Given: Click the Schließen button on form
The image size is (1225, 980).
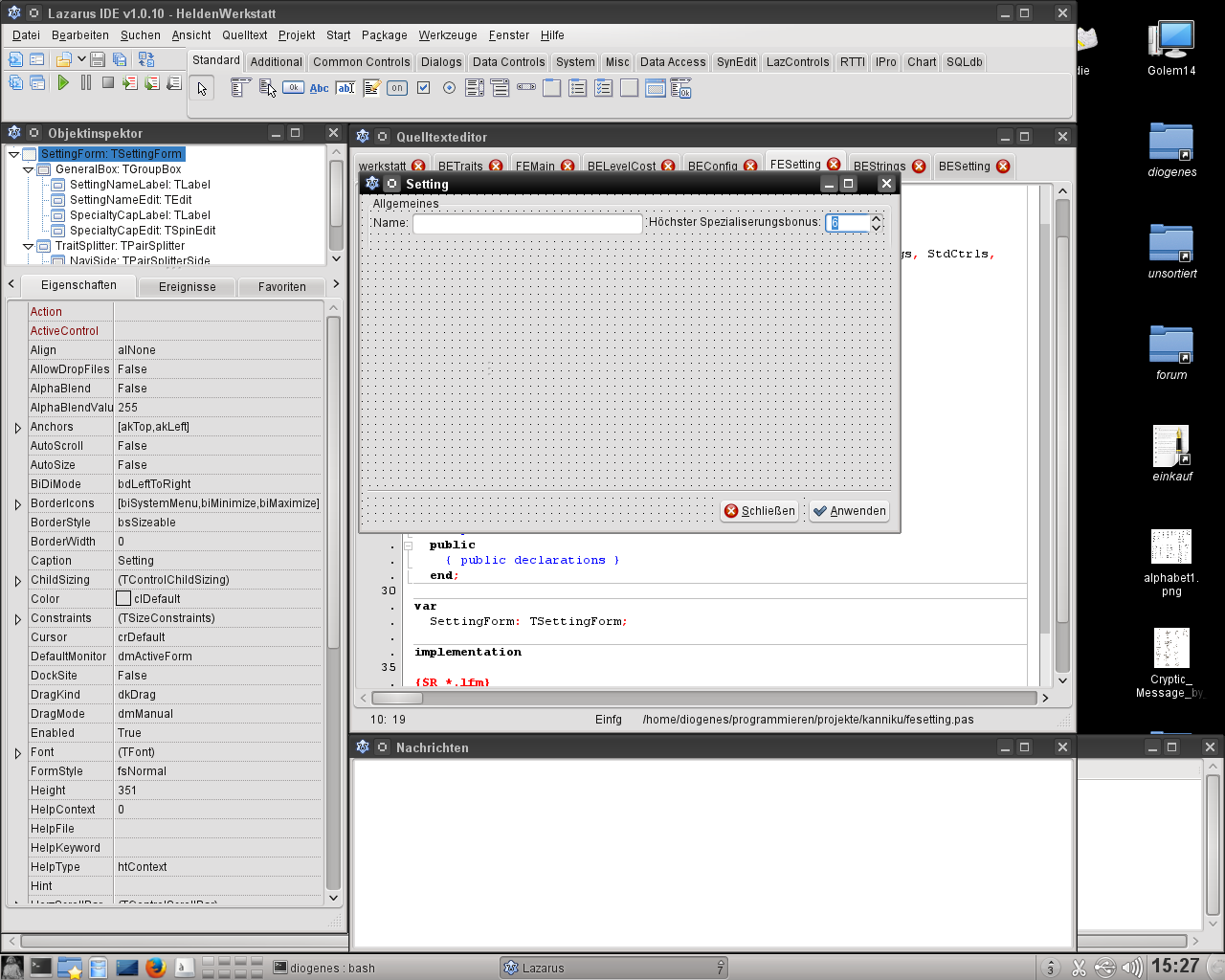Looking at the screenshot, I should [x=760, y=511].
